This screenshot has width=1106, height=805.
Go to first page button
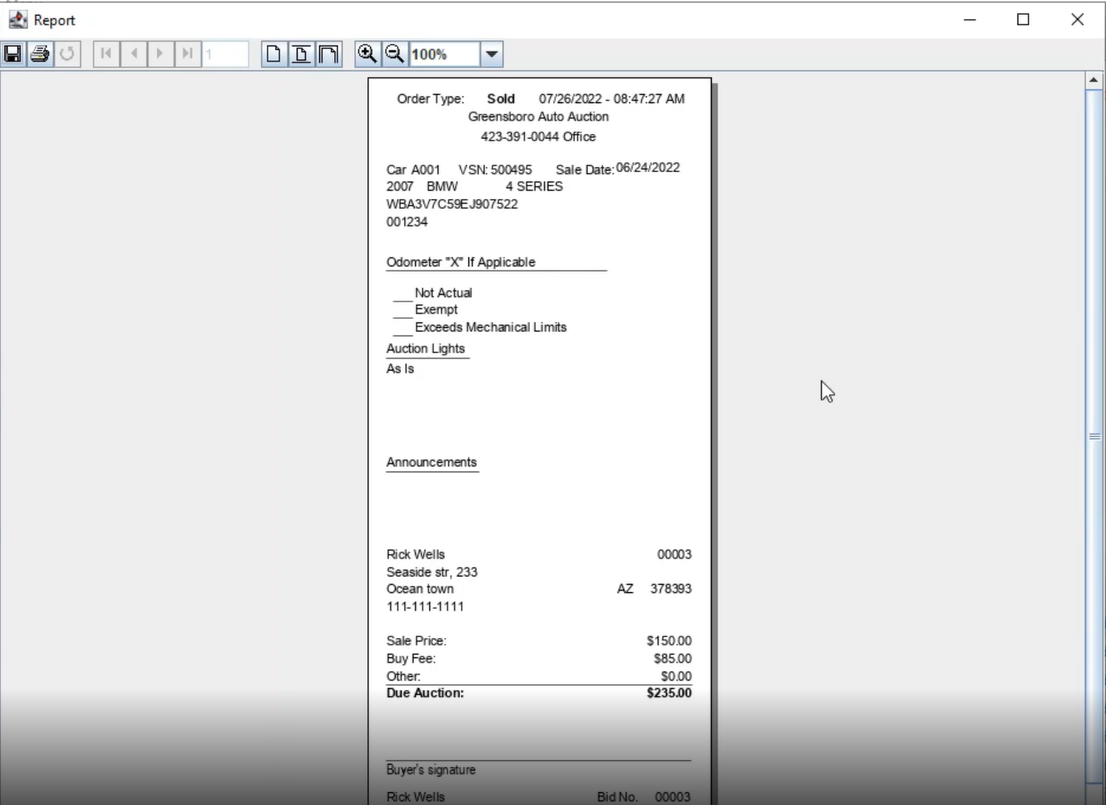pyautogui.click(x=106, y=54)
